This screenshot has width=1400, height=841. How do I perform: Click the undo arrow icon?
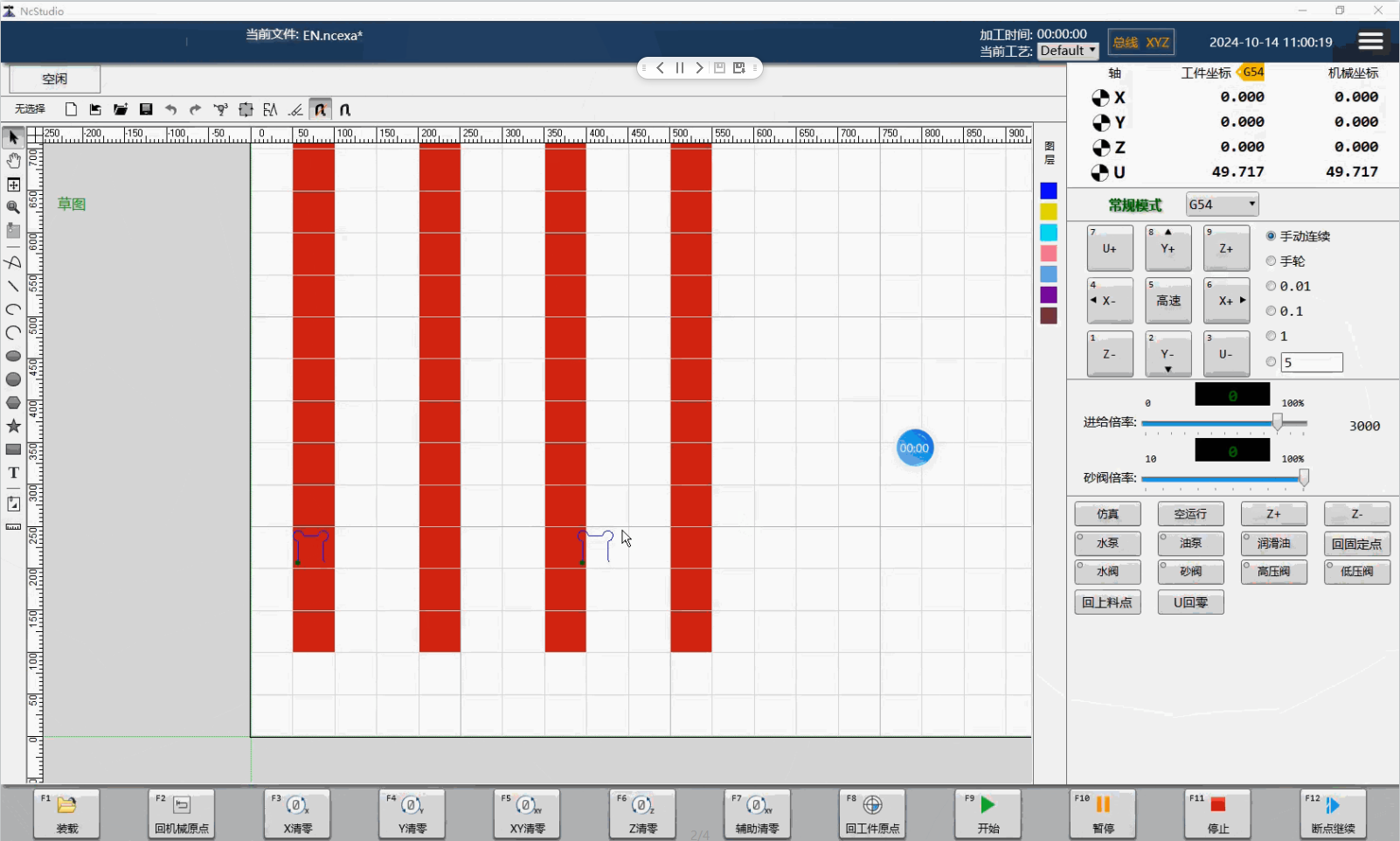(171, 109)
